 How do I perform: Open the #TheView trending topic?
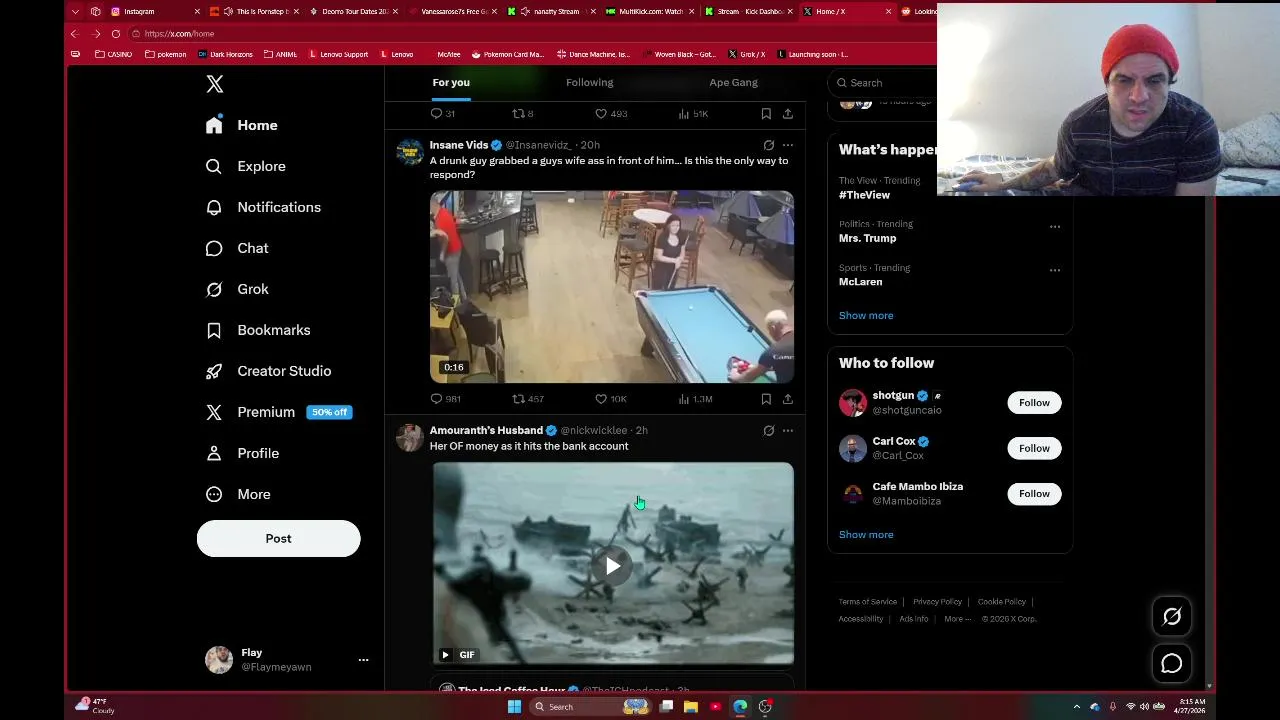click(x=864, y=195)
